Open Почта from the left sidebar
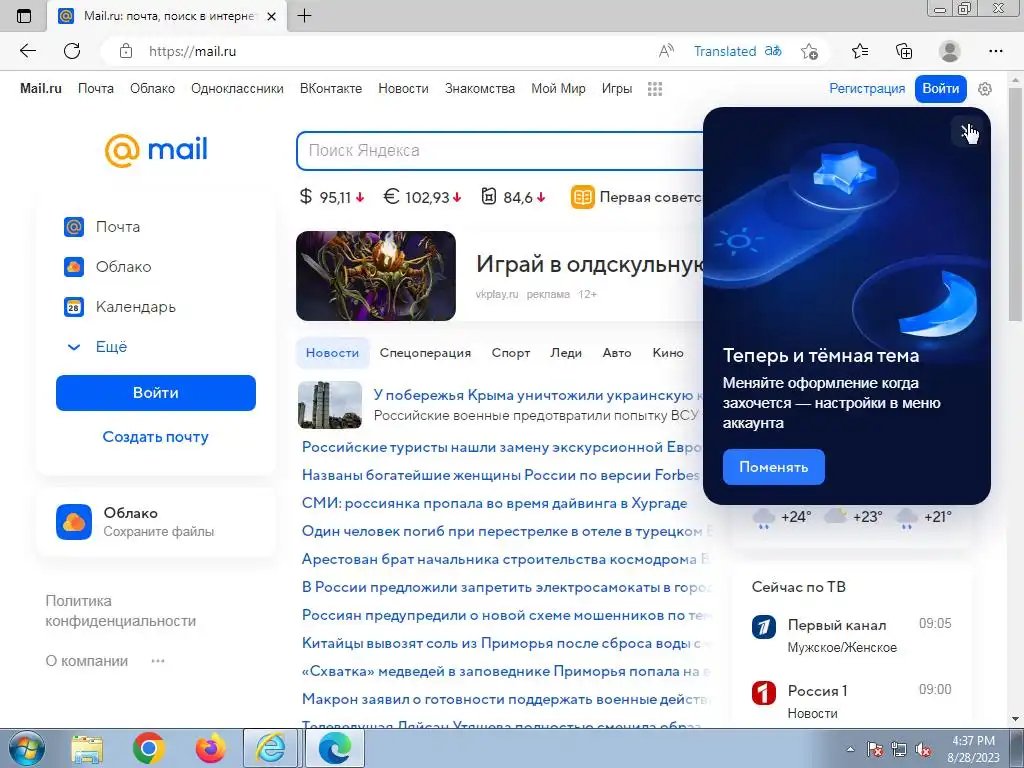This screenshot has height=768, width=1024. click(x=102, y=227)
